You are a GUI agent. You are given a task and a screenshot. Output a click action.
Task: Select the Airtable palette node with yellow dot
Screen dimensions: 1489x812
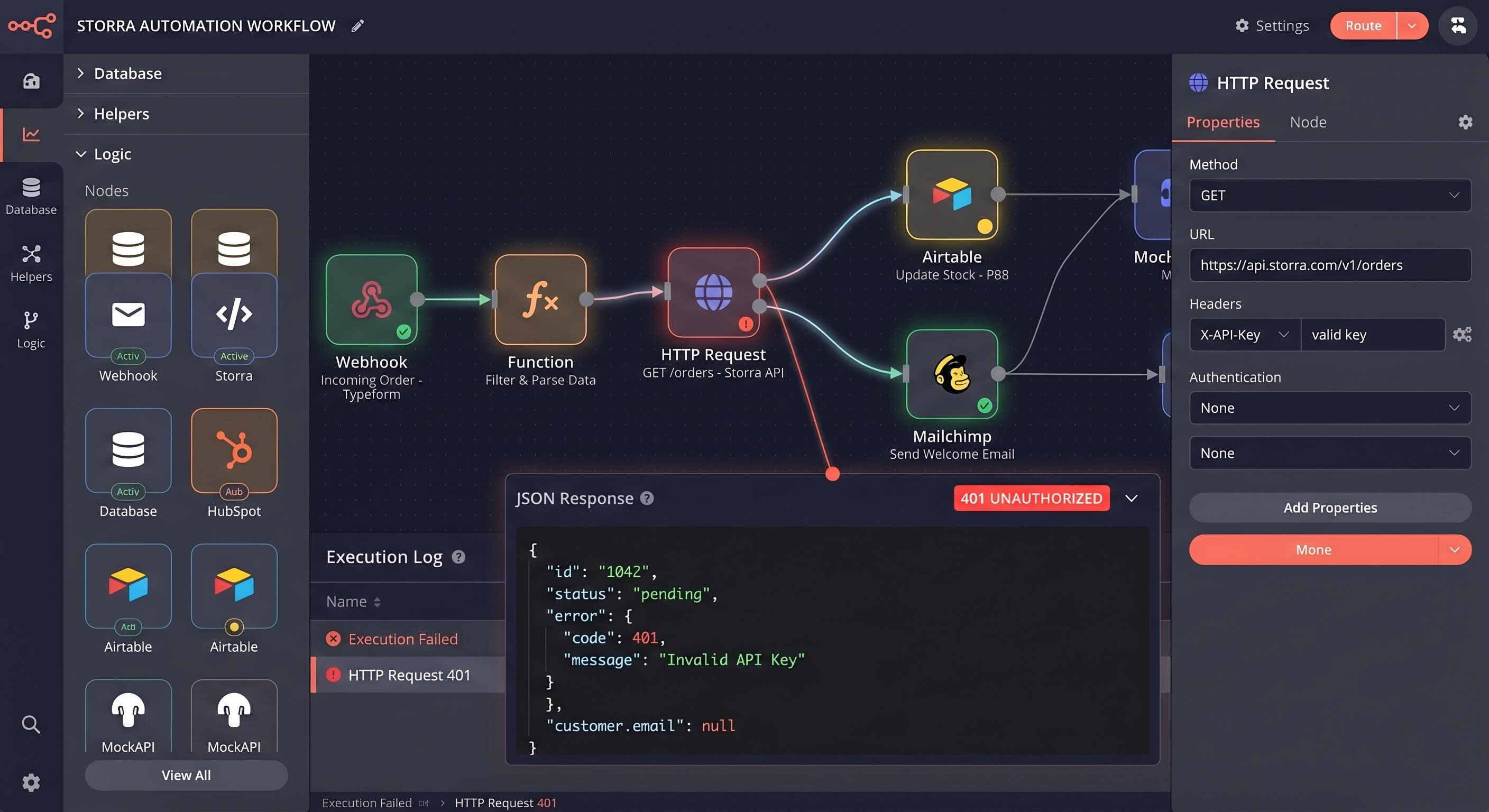(234, 586)
